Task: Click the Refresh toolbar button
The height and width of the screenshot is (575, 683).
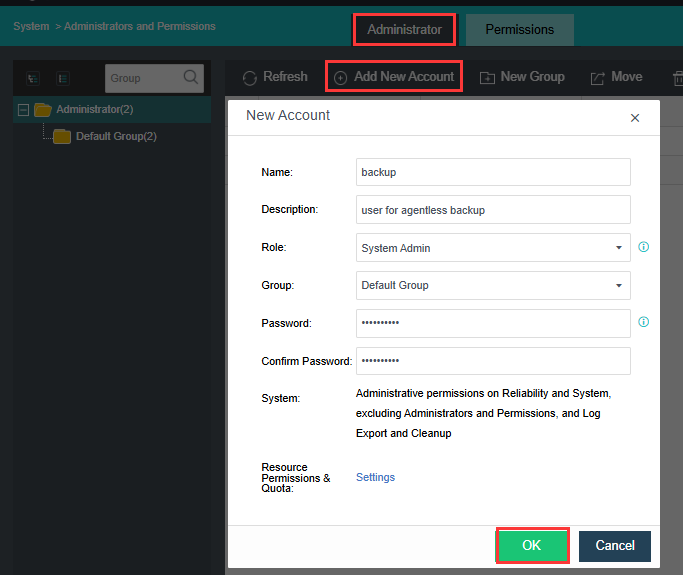Action: click(274, 77)
